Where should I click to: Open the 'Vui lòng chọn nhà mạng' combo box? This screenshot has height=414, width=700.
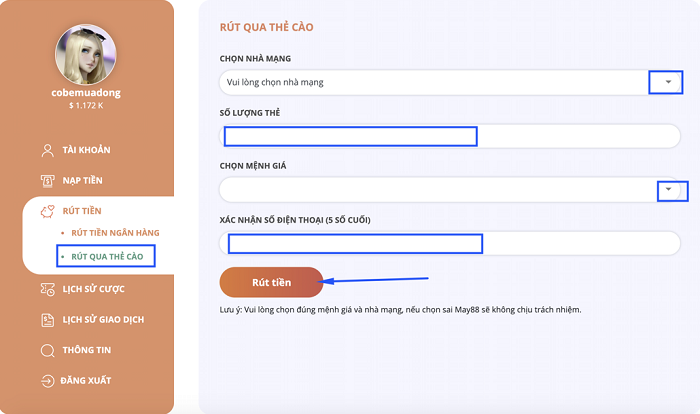tap(430, 82)
